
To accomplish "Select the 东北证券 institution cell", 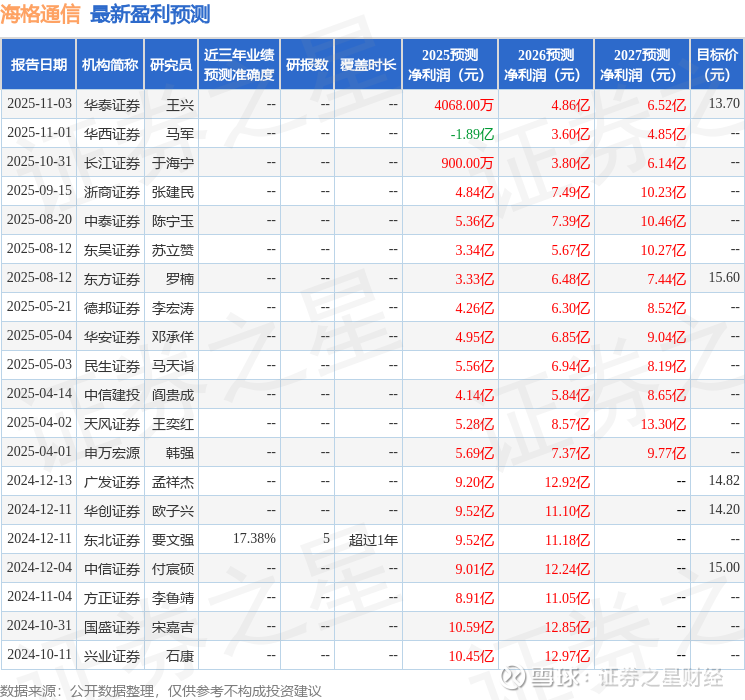I will pos(112,540).
